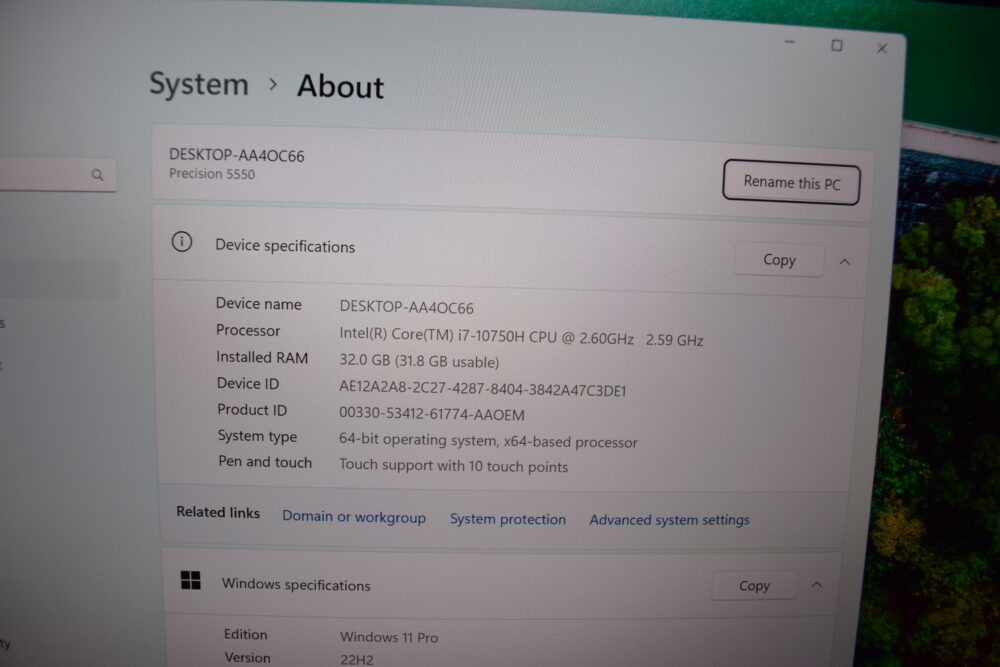This screenshot has width=1000, height=667.
Task: Click the Rename this PC button
Action: point(791,182)
